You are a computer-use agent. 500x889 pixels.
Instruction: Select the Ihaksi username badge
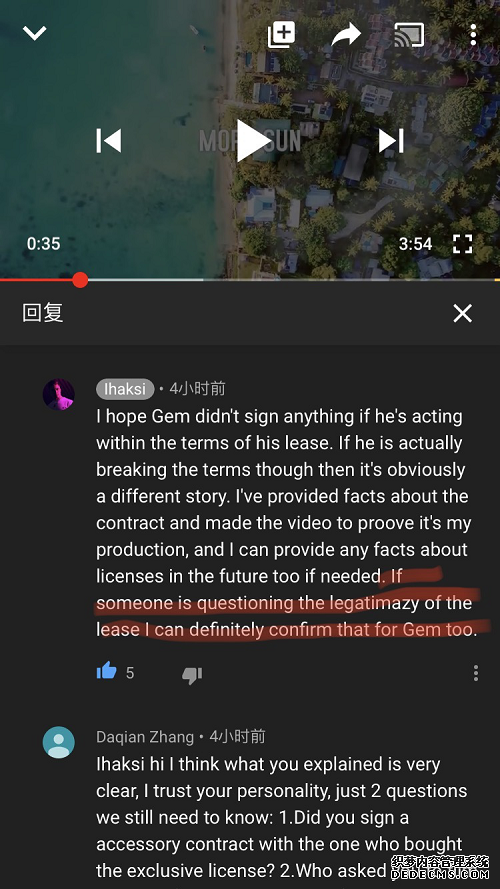[125, 389]
